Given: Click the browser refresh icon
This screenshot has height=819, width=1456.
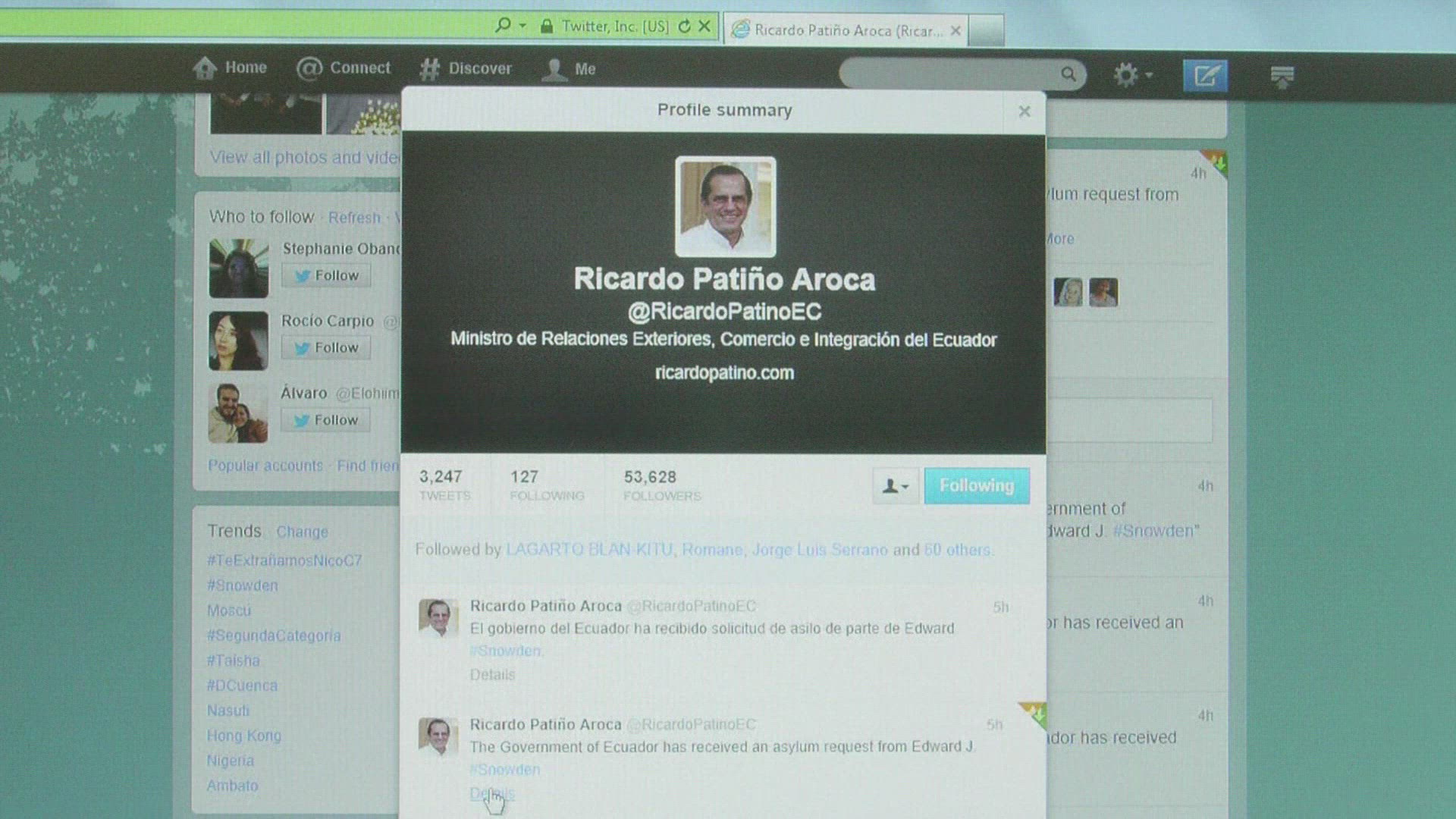Looking at the screenshot, I should click(x=684, y=27).
